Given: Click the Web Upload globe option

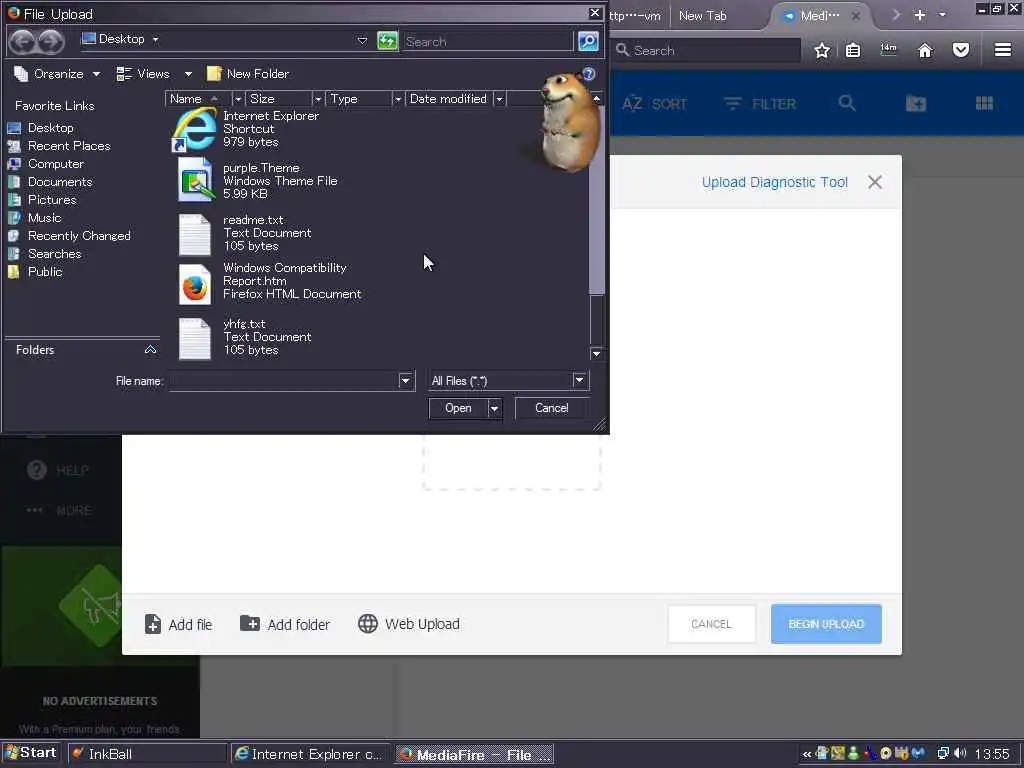Looking at the screenshot, I should click(x=409, y=624).
